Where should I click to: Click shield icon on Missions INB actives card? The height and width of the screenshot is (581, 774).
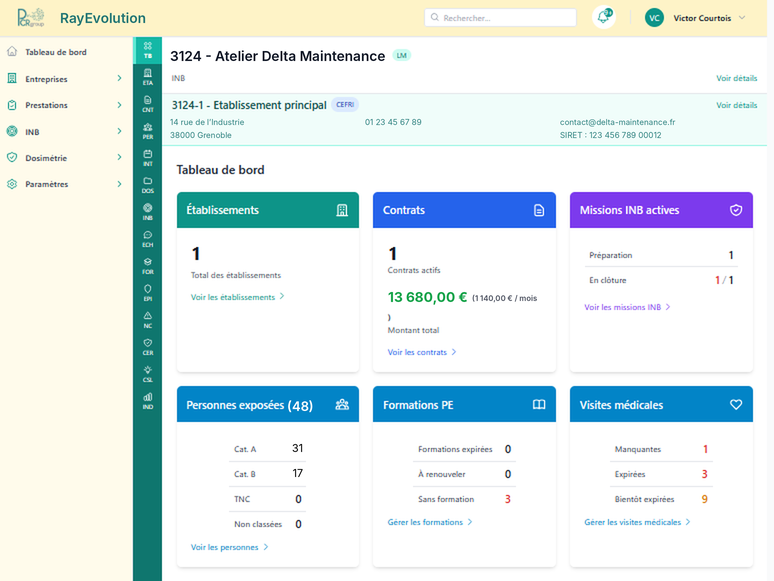point(736,210)
